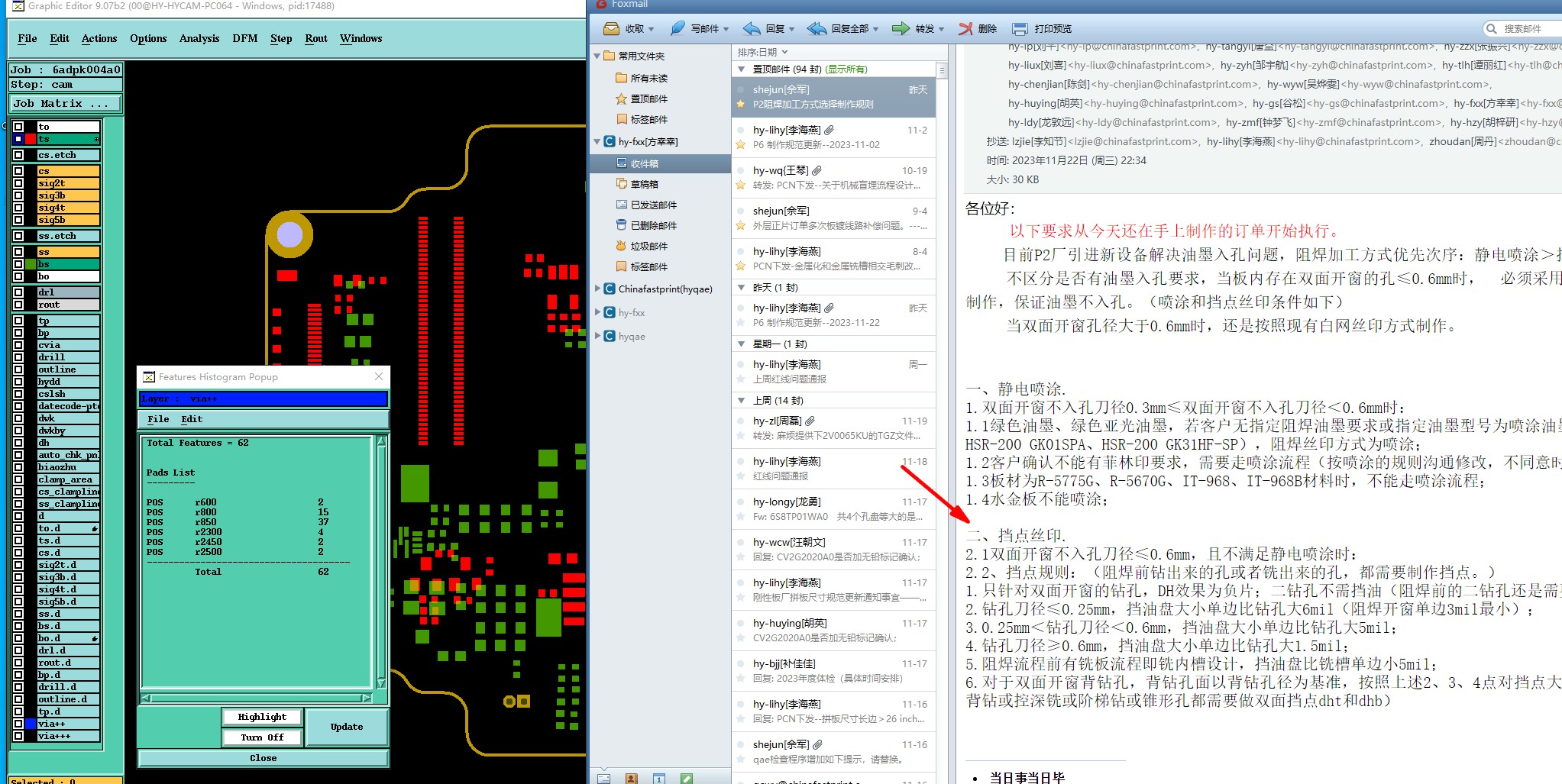Toggle the checkbox for layer ss.etch
Screen dimensions: 1562x784
coord(18,236)
